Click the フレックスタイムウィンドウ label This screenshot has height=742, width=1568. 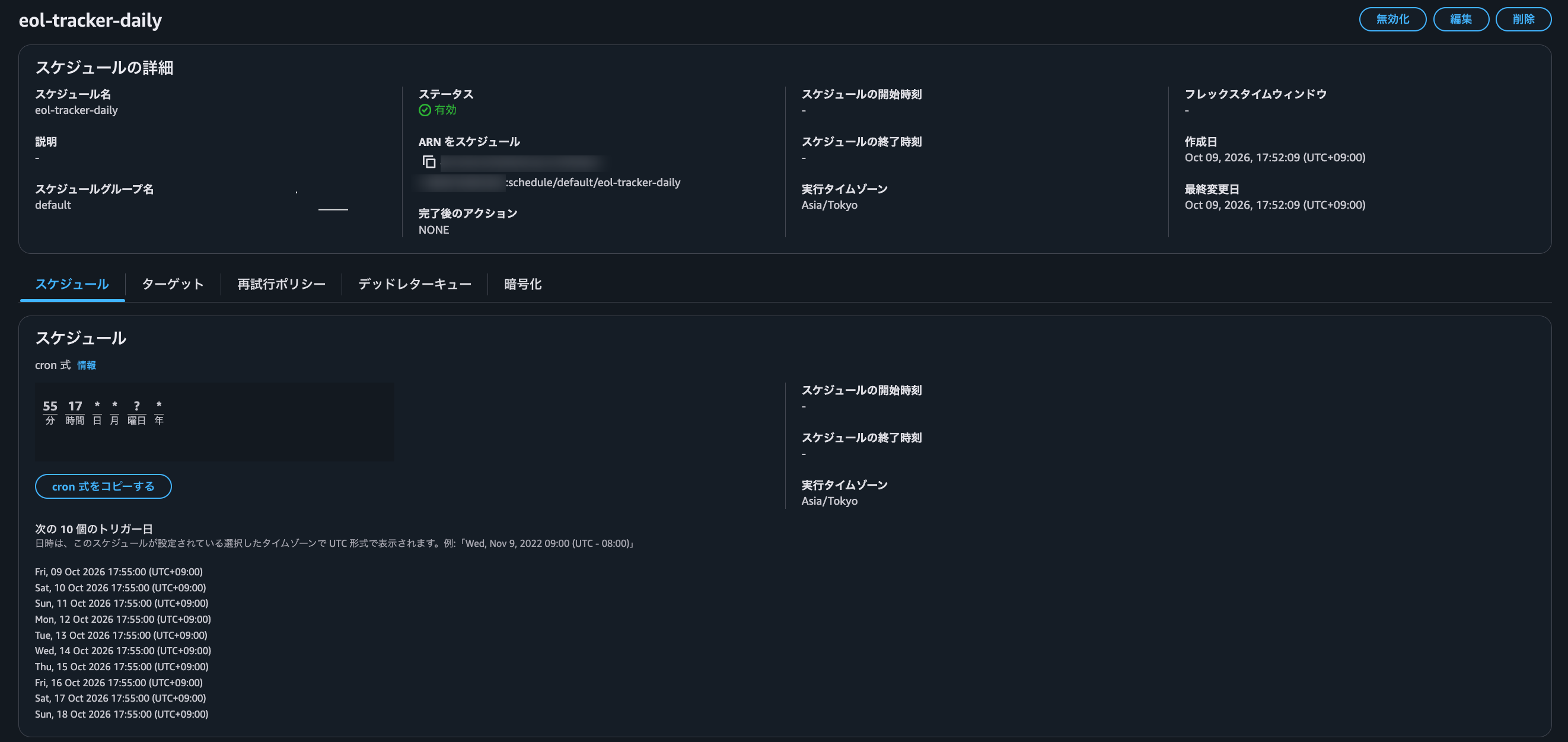1255,94
